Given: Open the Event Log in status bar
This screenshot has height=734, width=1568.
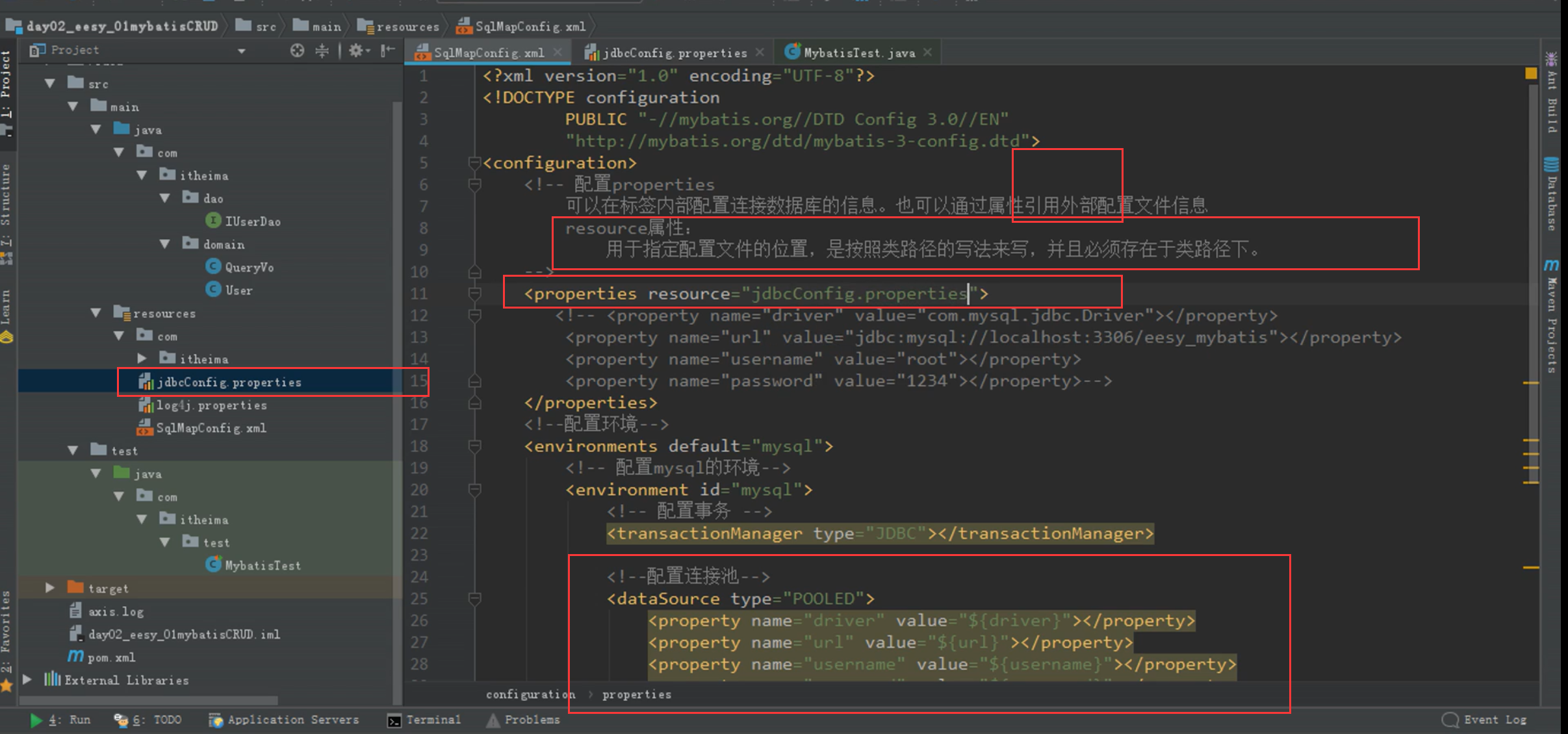Looking at the screenshot, I should coord(1485,720).
